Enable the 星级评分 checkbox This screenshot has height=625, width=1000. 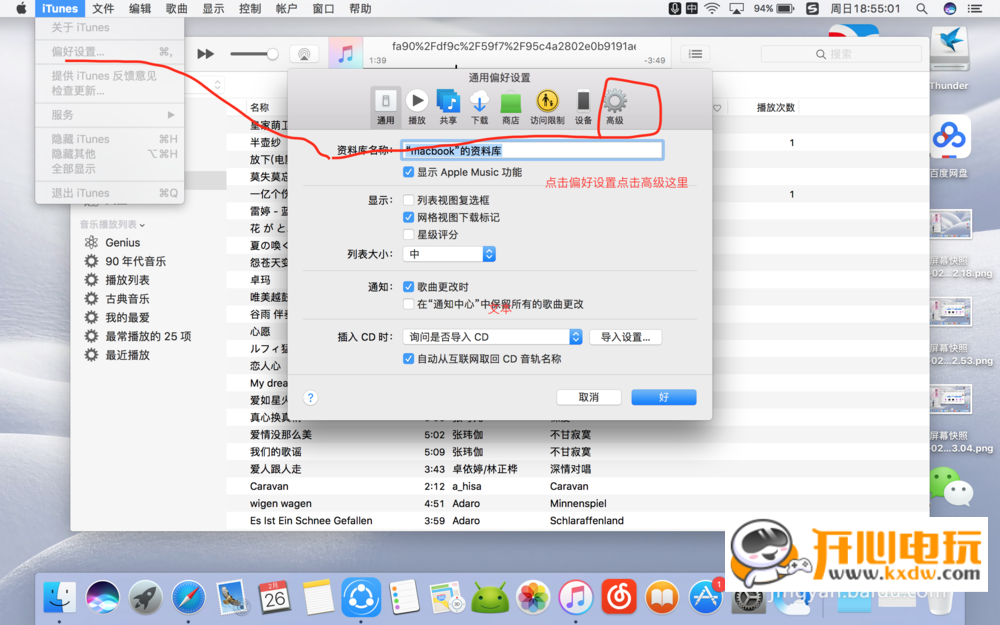(x=408, y=234)
